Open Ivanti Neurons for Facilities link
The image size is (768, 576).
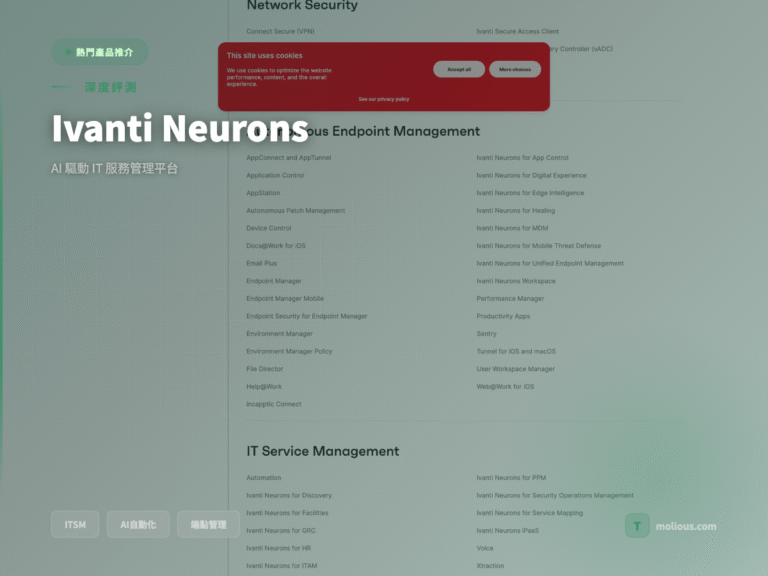point(287,513)
